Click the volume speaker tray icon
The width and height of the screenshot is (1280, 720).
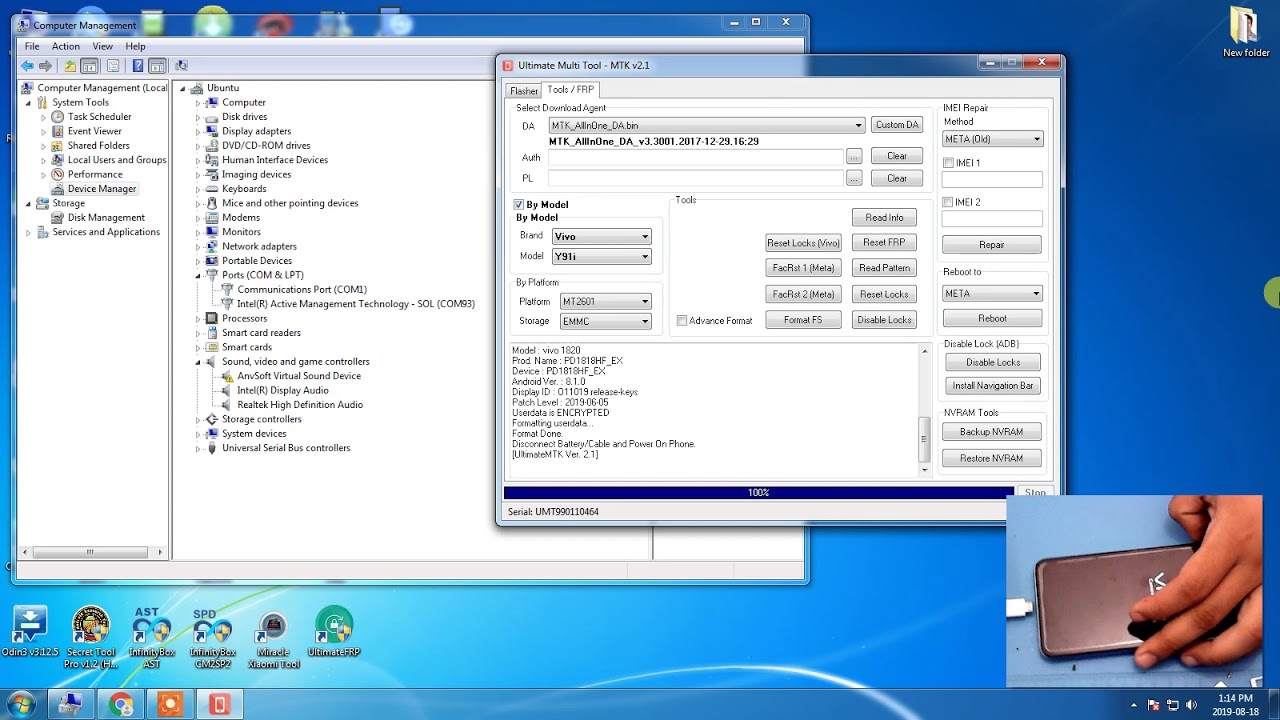click(1192, 705)
